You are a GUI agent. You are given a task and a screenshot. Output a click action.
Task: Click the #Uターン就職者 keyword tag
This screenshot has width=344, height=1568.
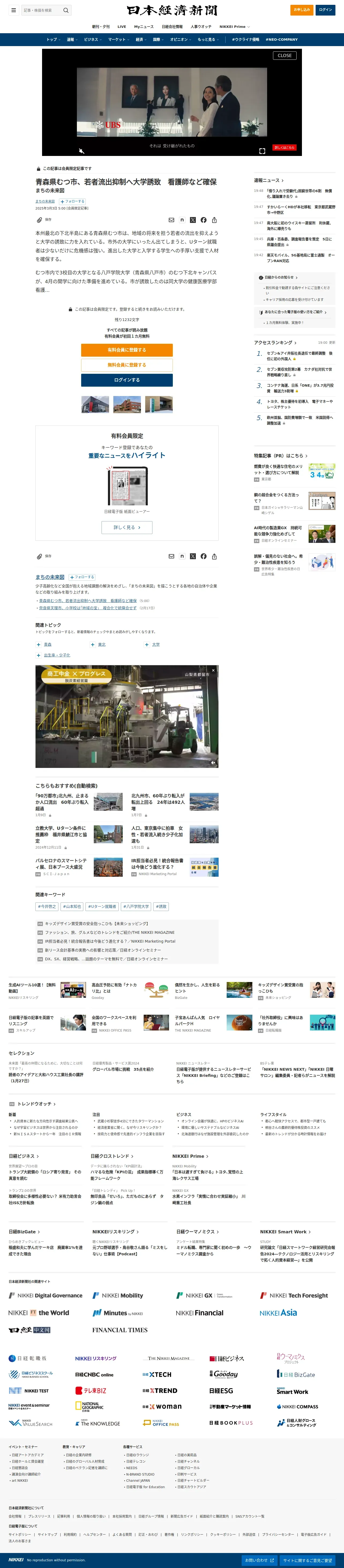[x=102, y=907]
